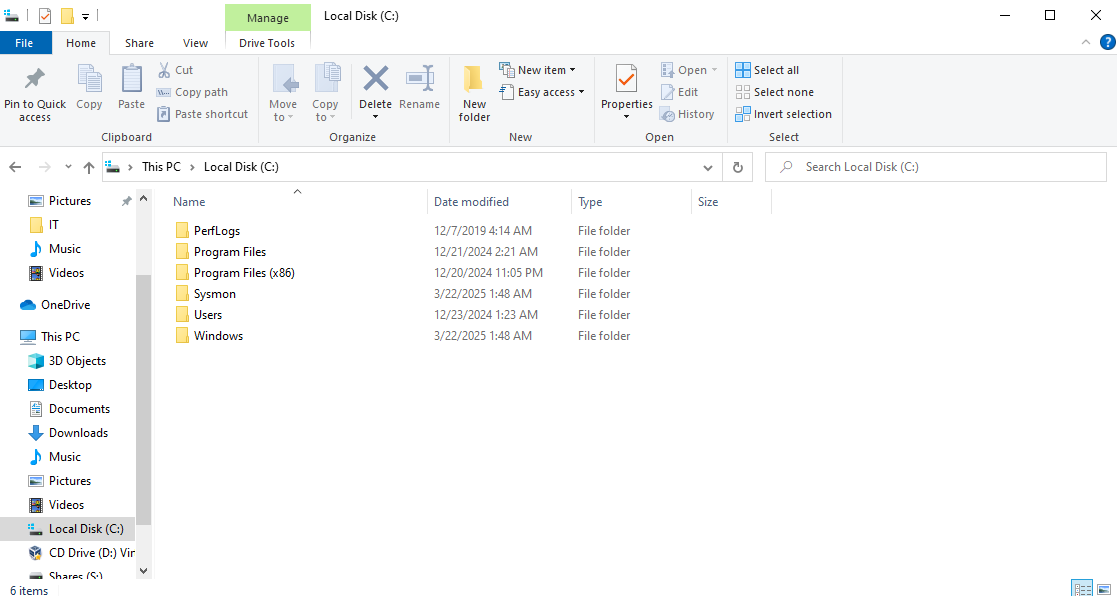Switch to details view layout

tap(1082, 588)
